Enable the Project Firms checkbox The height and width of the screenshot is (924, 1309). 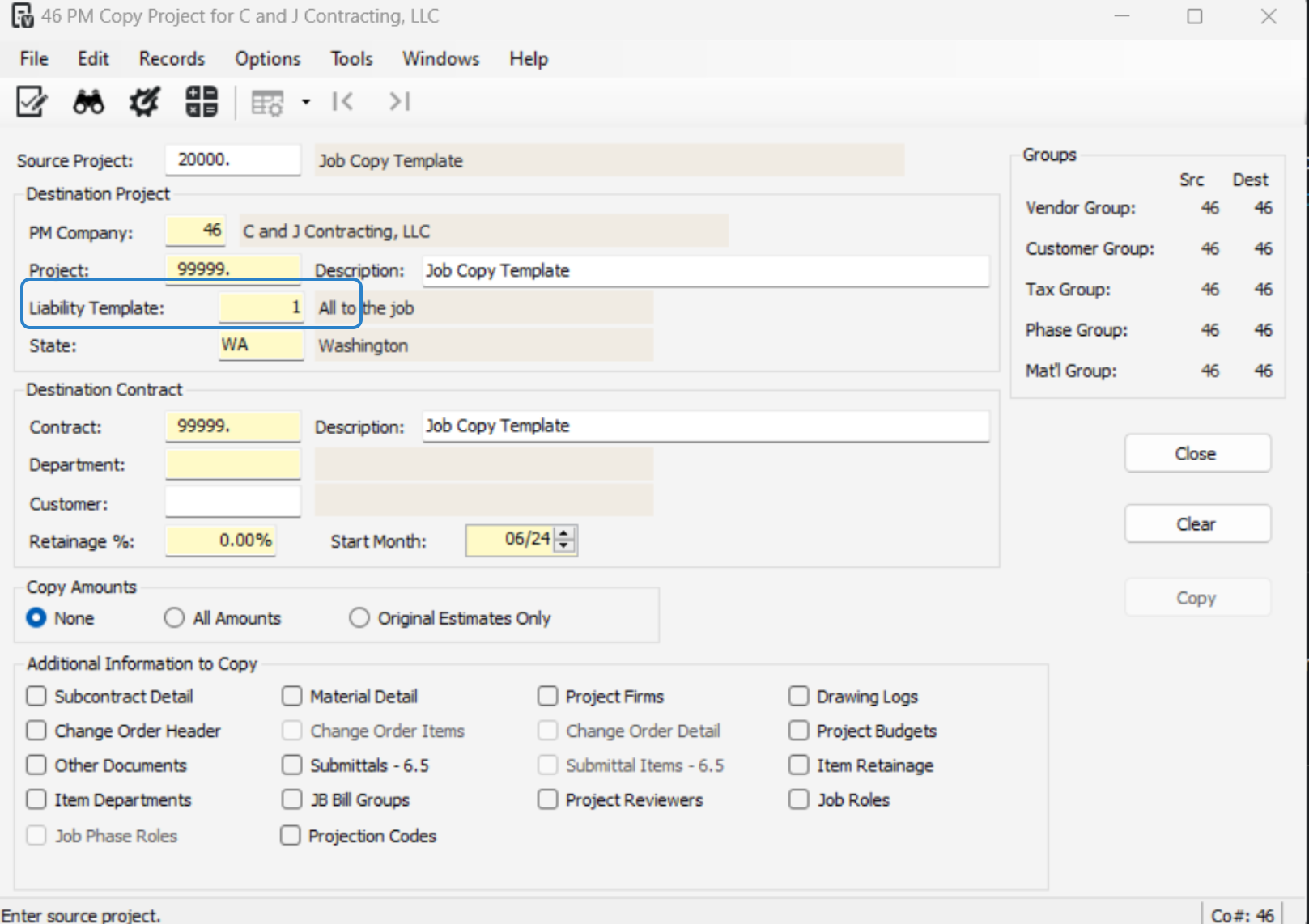(548, 697)
